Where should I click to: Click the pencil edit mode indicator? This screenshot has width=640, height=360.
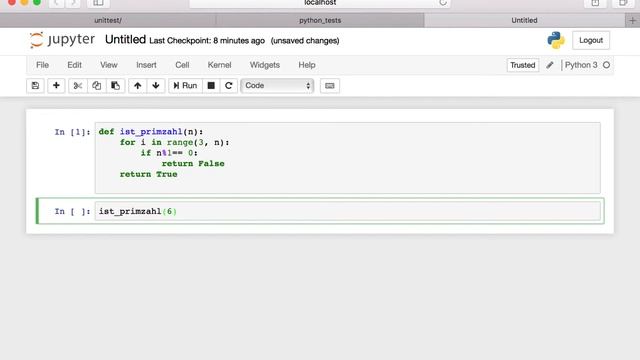550,65
